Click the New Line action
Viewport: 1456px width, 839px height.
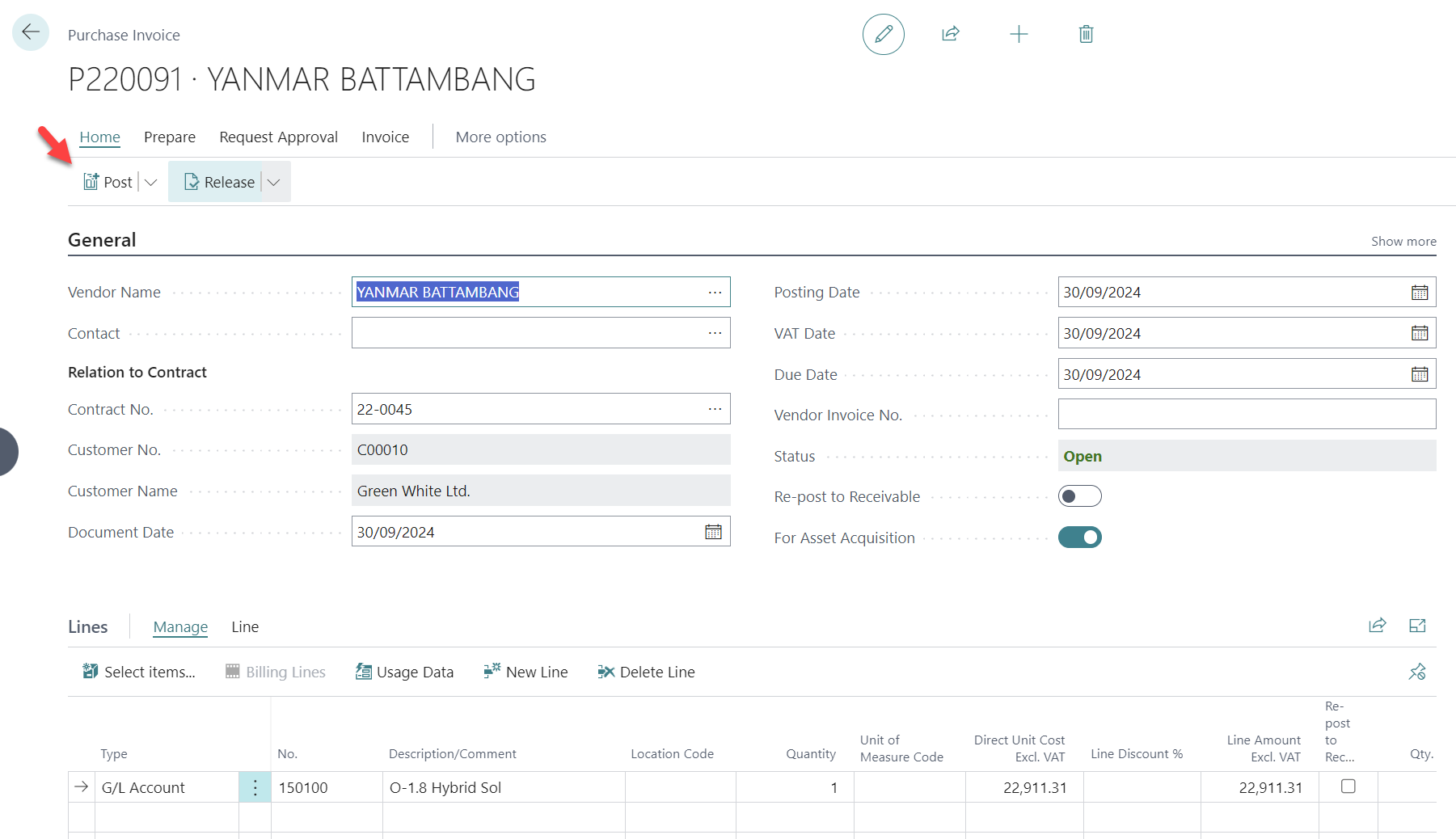(525, 672)
